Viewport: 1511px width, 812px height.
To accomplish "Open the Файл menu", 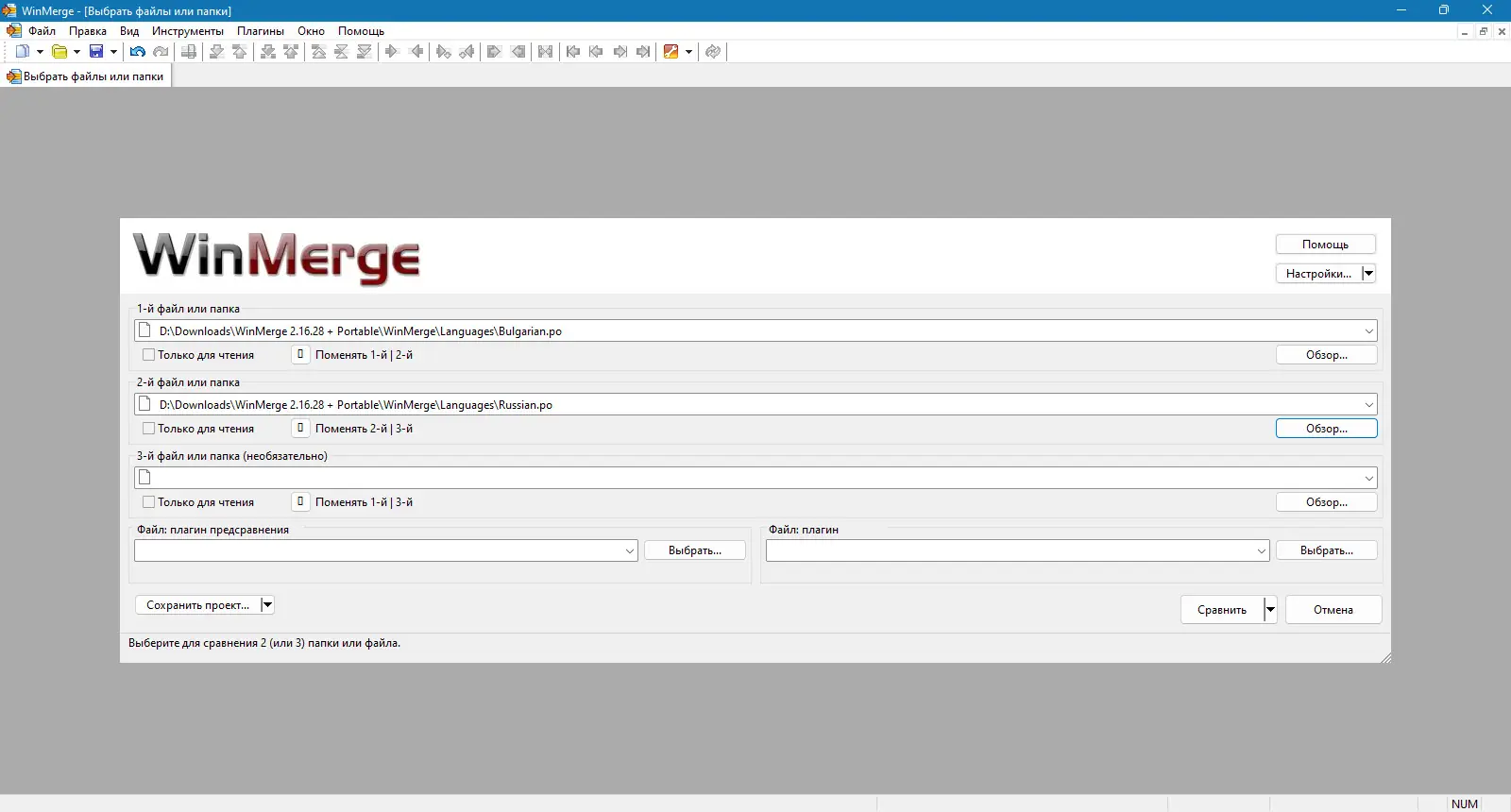I will click(42, 31).
